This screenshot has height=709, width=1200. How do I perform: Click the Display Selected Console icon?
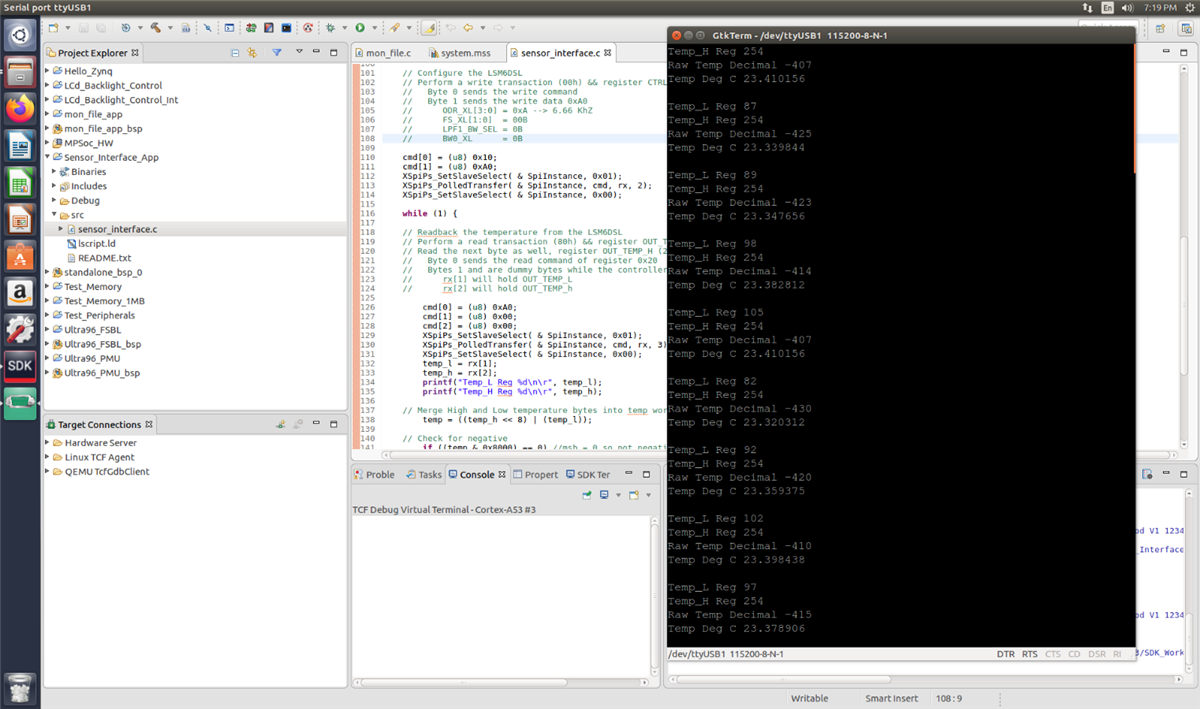(604, 495)
